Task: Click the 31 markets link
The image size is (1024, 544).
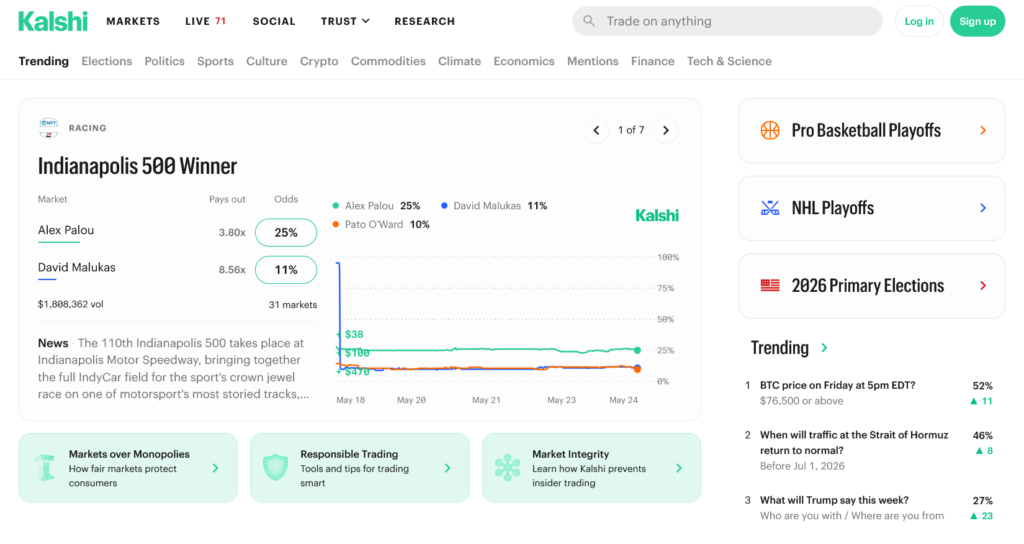Action: click(x=293, y=304)
